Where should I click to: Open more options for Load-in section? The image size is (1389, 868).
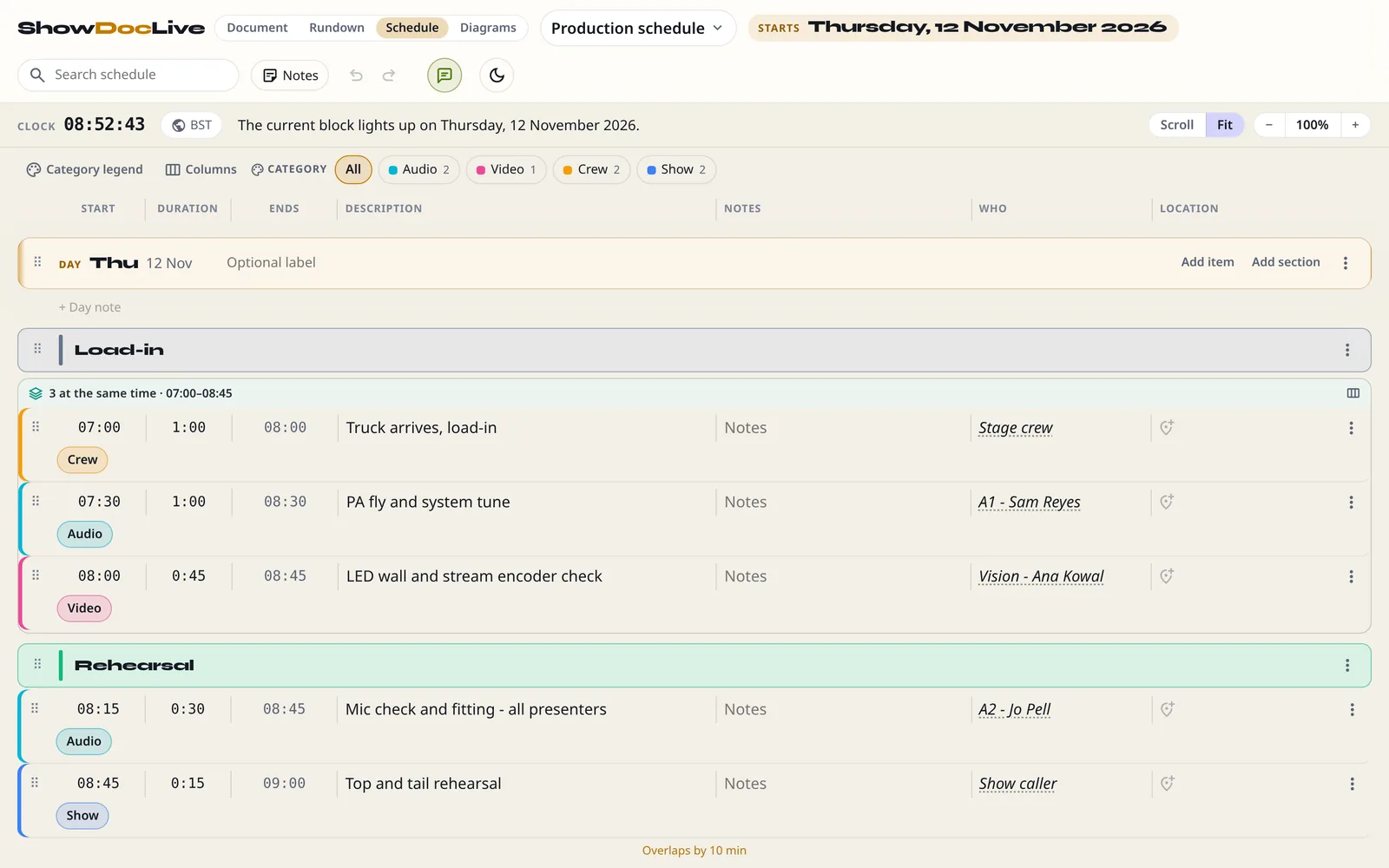coord(1347,350)
